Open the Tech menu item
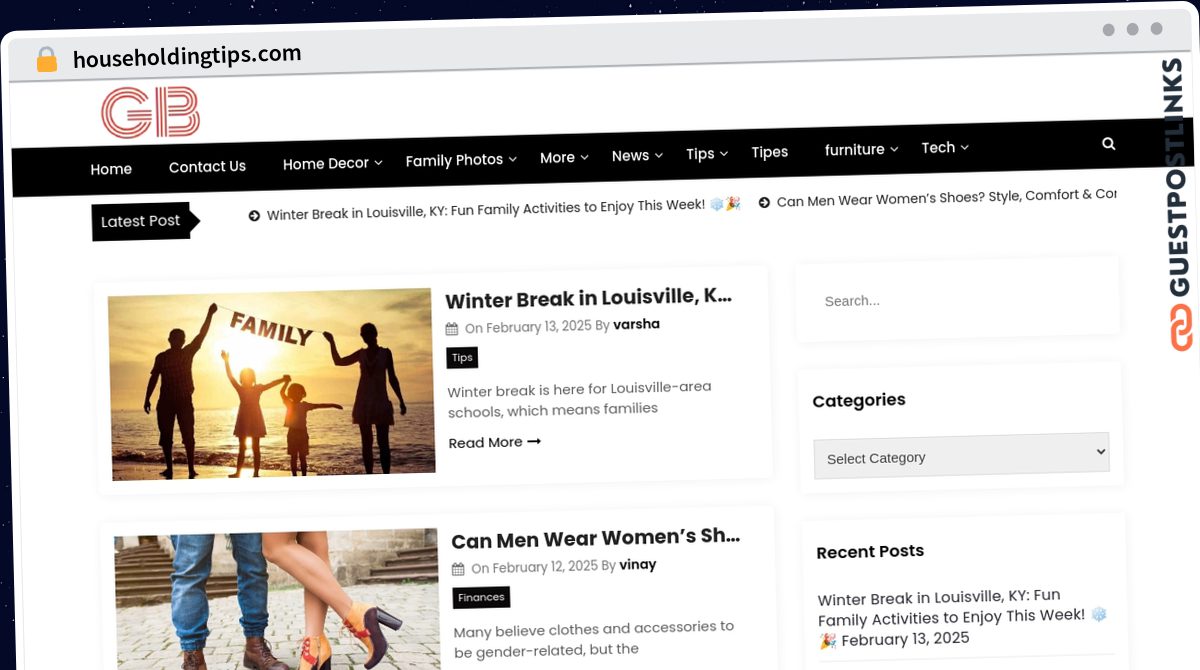 click(938, 148)
